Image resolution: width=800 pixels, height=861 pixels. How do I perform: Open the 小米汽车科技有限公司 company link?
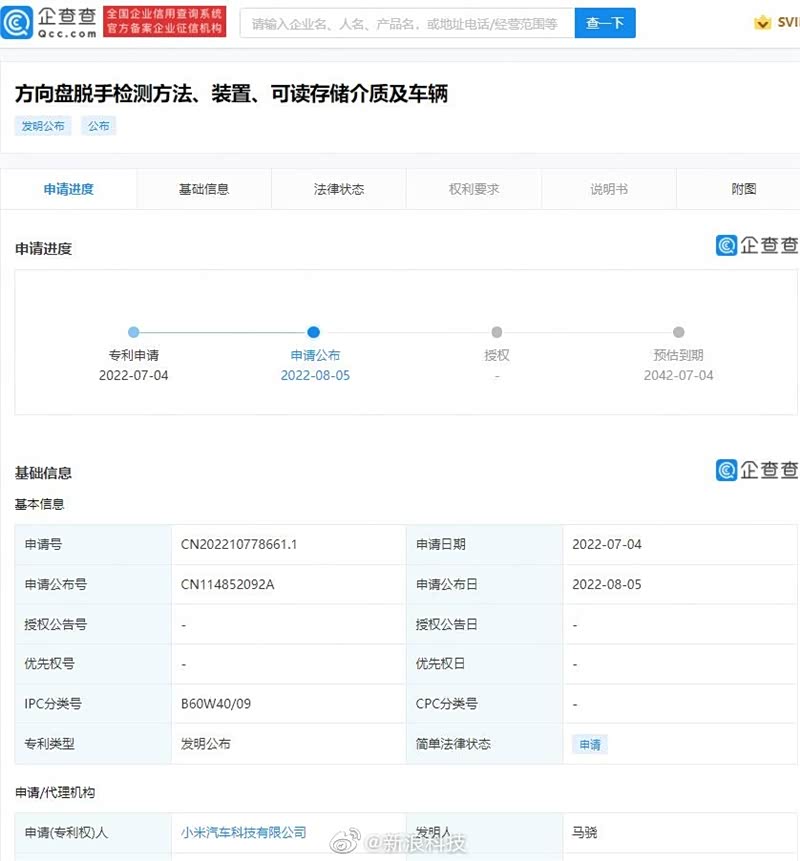point(243,832)
